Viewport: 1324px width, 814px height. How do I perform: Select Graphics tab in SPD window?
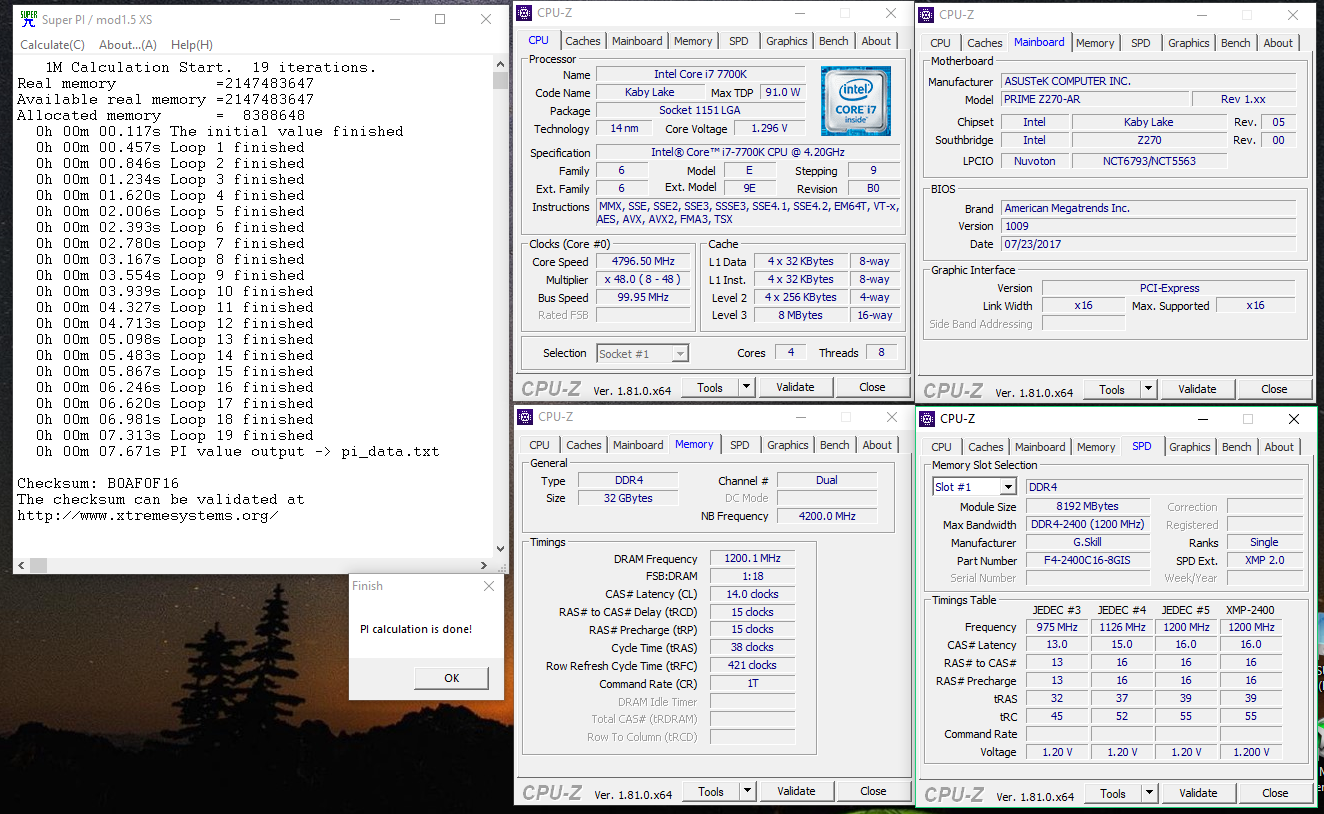coord(1190,447)
